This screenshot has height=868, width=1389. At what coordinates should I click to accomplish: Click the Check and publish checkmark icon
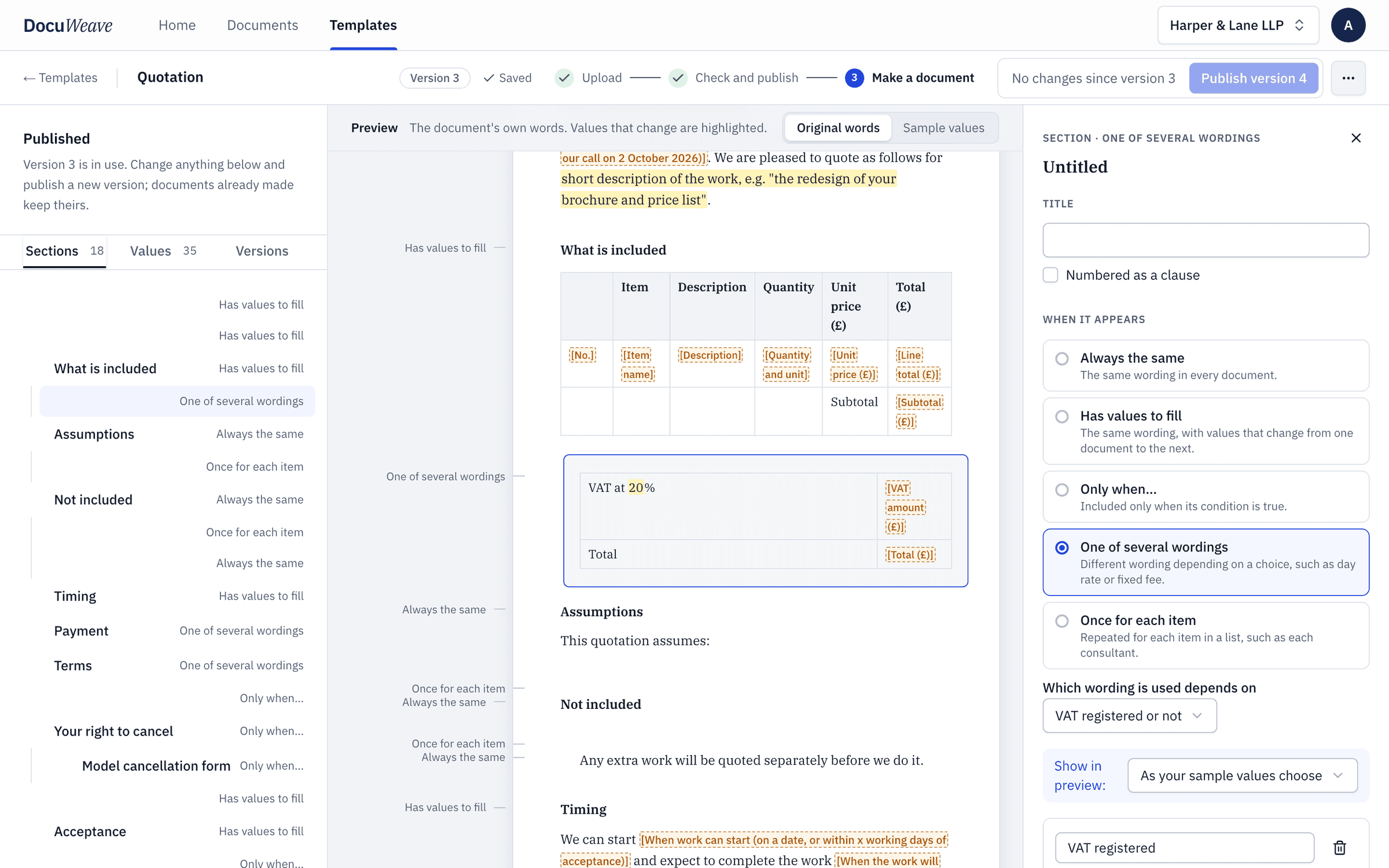point(678,78)
